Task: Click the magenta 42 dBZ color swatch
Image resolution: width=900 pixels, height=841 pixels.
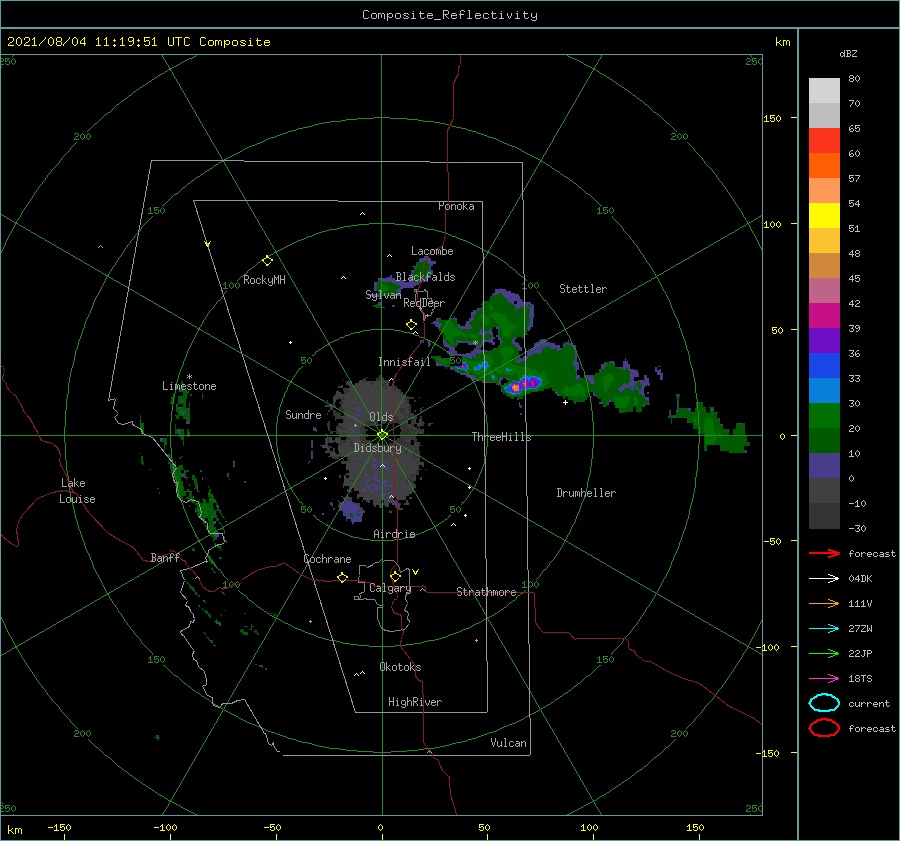Action: 824,316
